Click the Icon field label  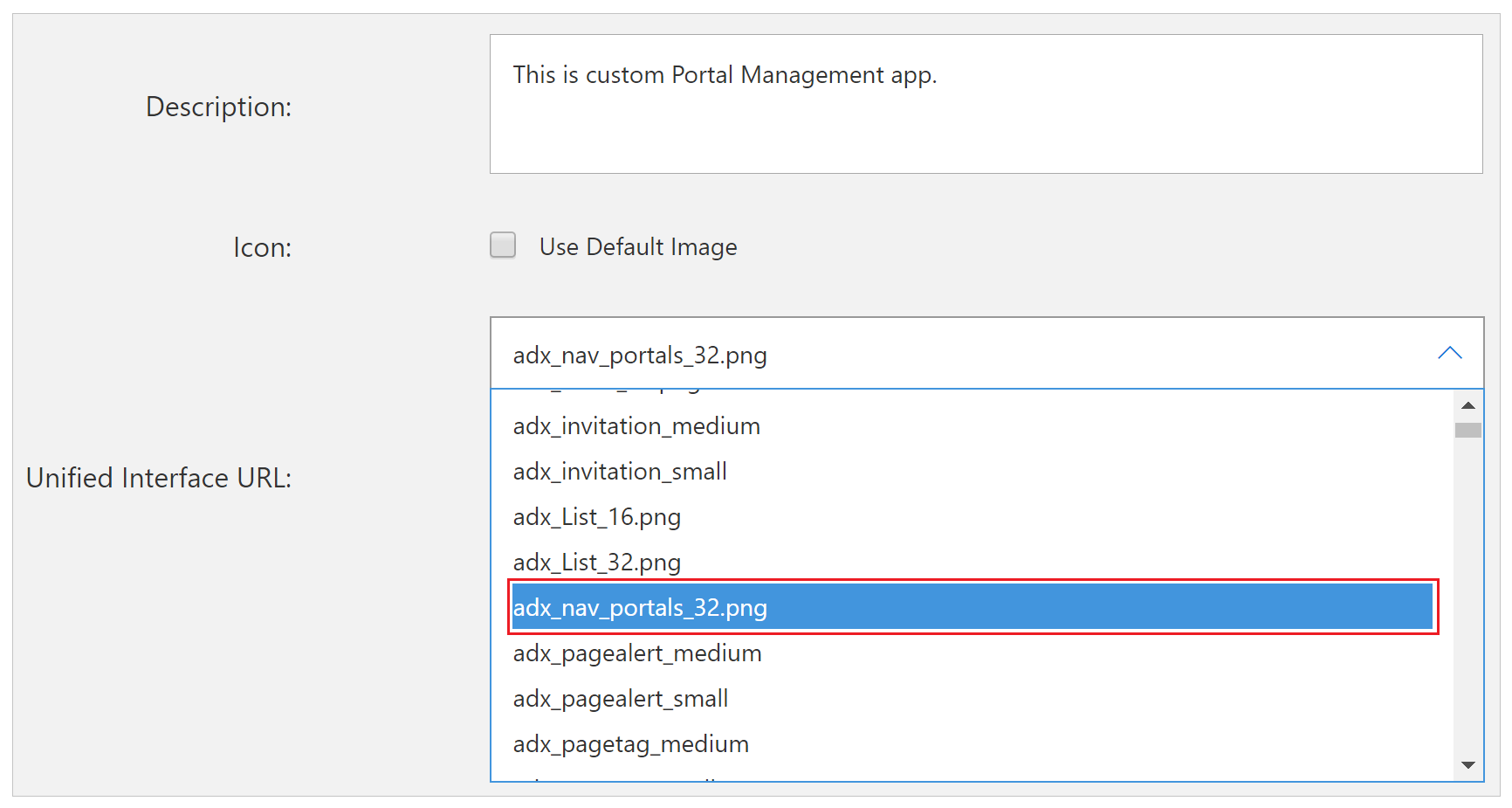tap(262, 248)
